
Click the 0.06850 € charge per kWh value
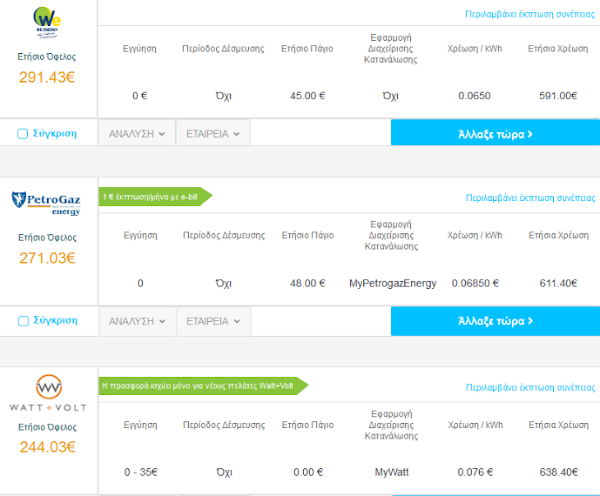[x=475, y=283]
